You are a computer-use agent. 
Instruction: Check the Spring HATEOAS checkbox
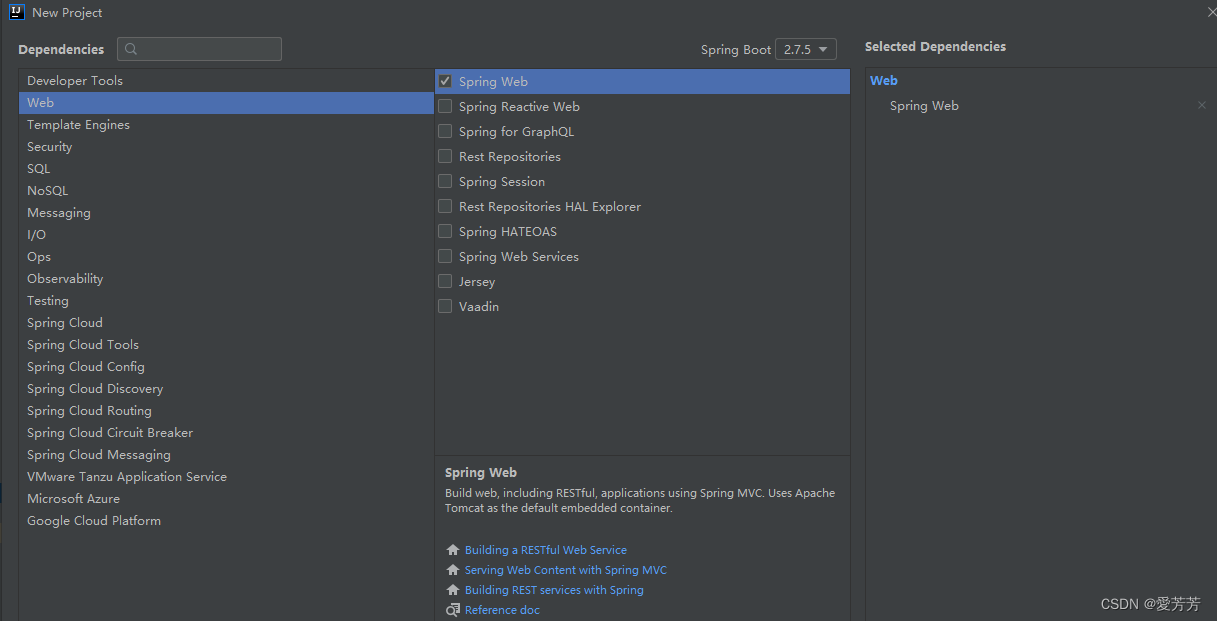coord(444,231)
